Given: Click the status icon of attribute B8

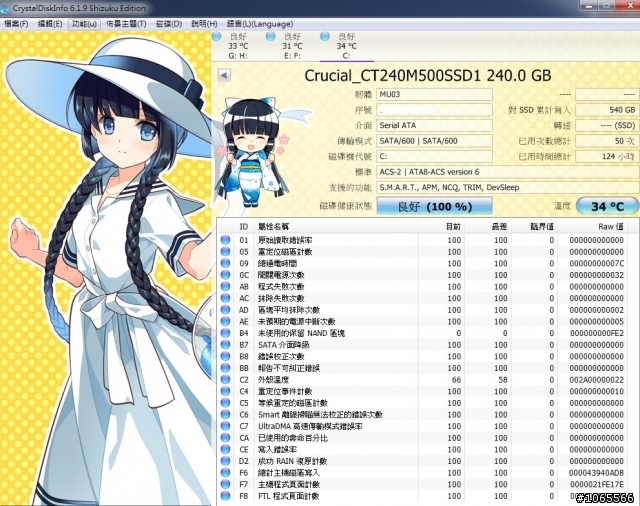Looking at the screenshot, I should coord(225,356).
